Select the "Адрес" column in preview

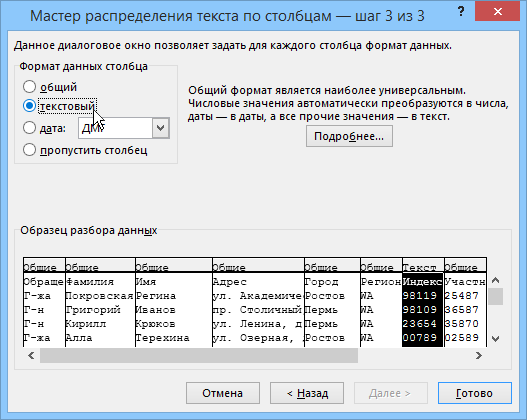tap(230, 282)
